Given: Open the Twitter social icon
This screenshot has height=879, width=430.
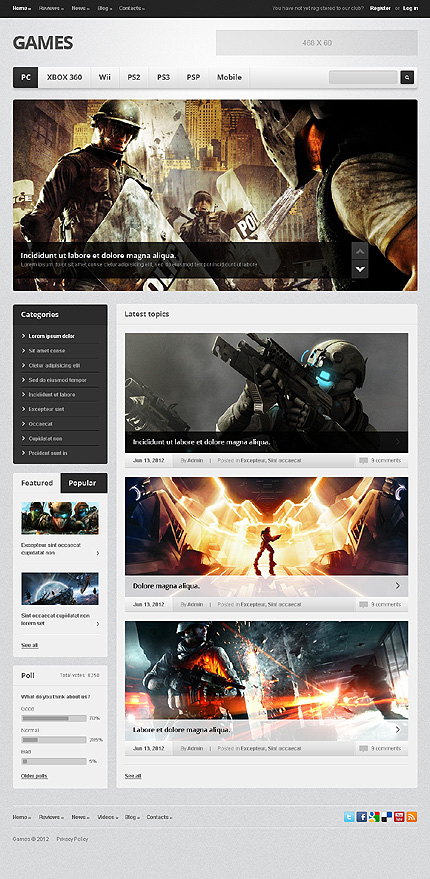Looking at the screenshot, I should pos(349,817).
